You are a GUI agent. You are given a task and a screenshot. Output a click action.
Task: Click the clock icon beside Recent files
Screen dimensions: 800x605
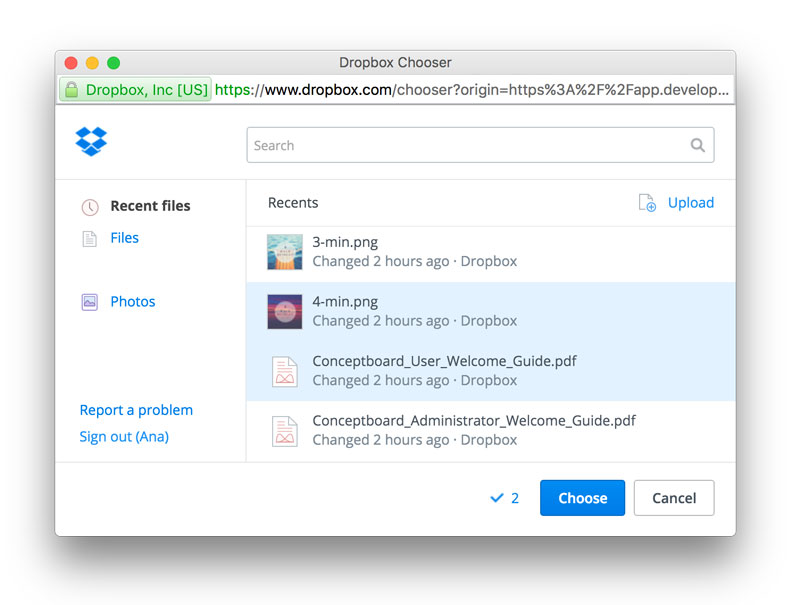pos(90,207)
